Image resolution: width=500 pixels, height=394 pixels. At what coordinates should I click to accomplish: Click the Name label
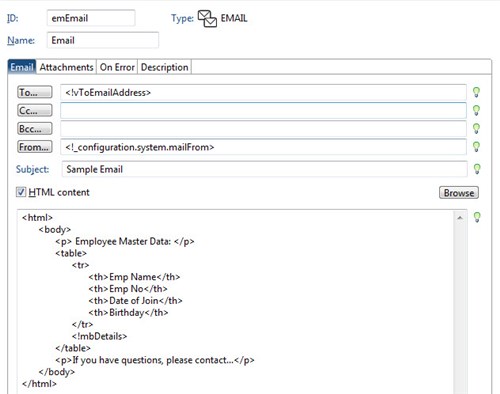[x=21, y=40]
